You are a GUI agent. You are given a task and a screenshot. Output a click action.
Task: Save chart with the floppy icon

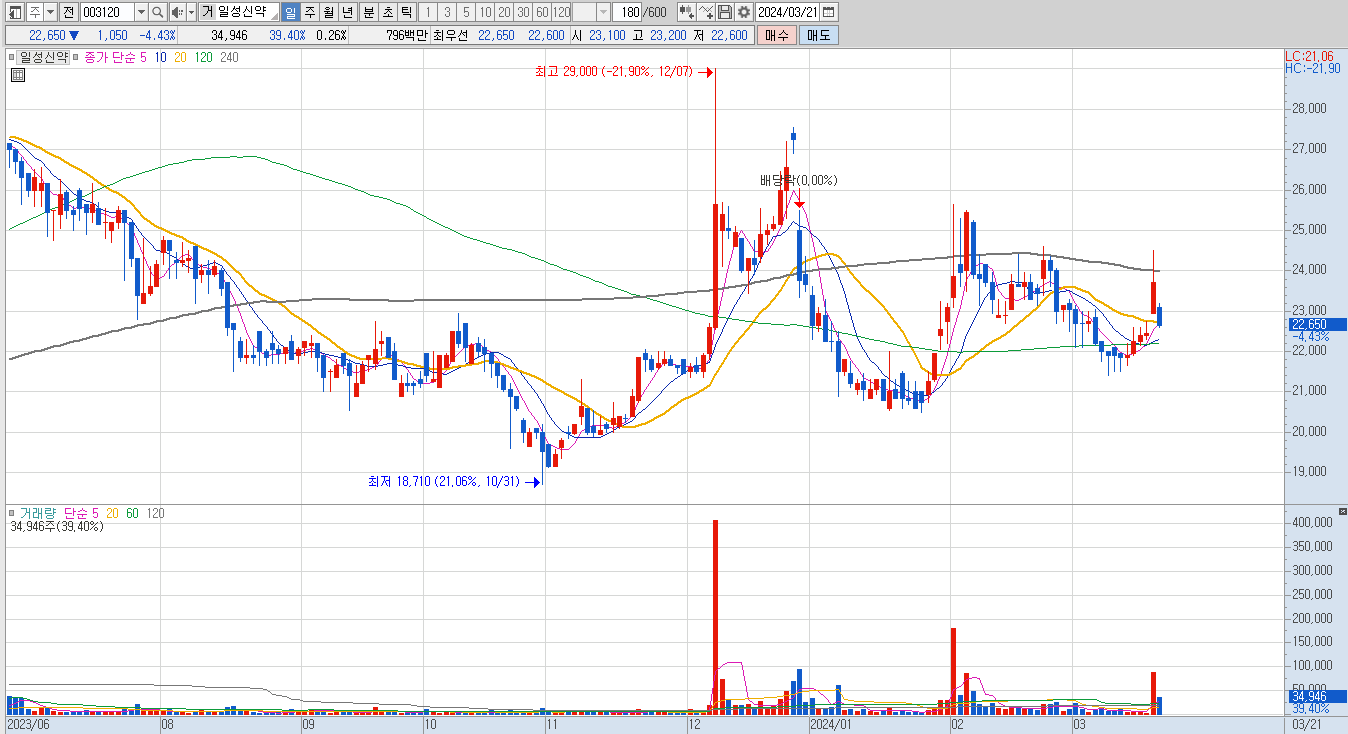(x=725, y=12)
